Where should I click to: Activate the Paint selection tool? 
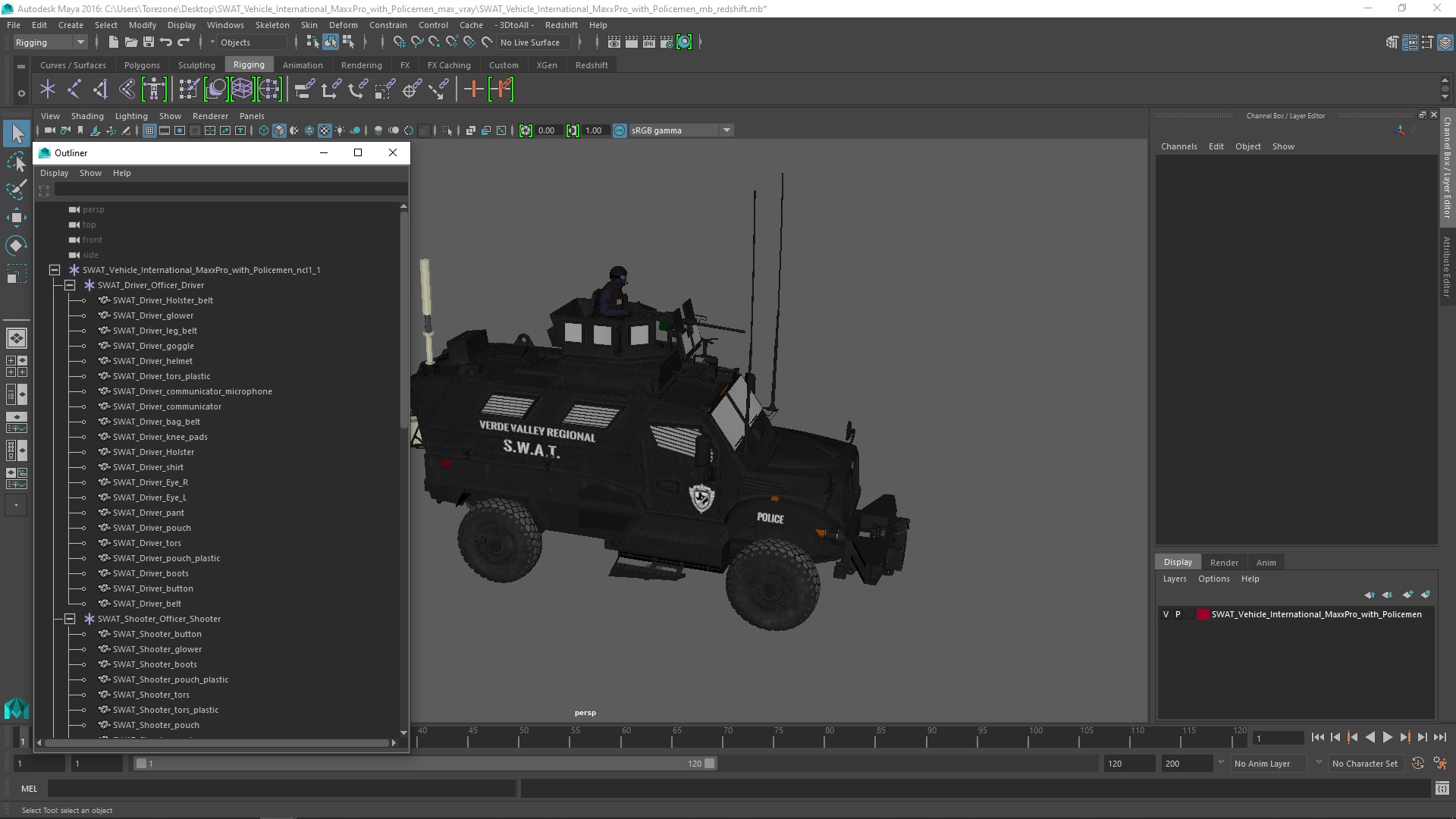click(17, 190)
